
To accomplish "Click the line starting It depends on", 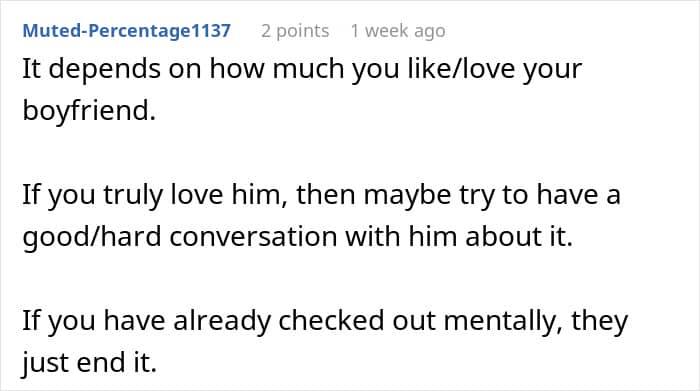I will pos(302,69).
